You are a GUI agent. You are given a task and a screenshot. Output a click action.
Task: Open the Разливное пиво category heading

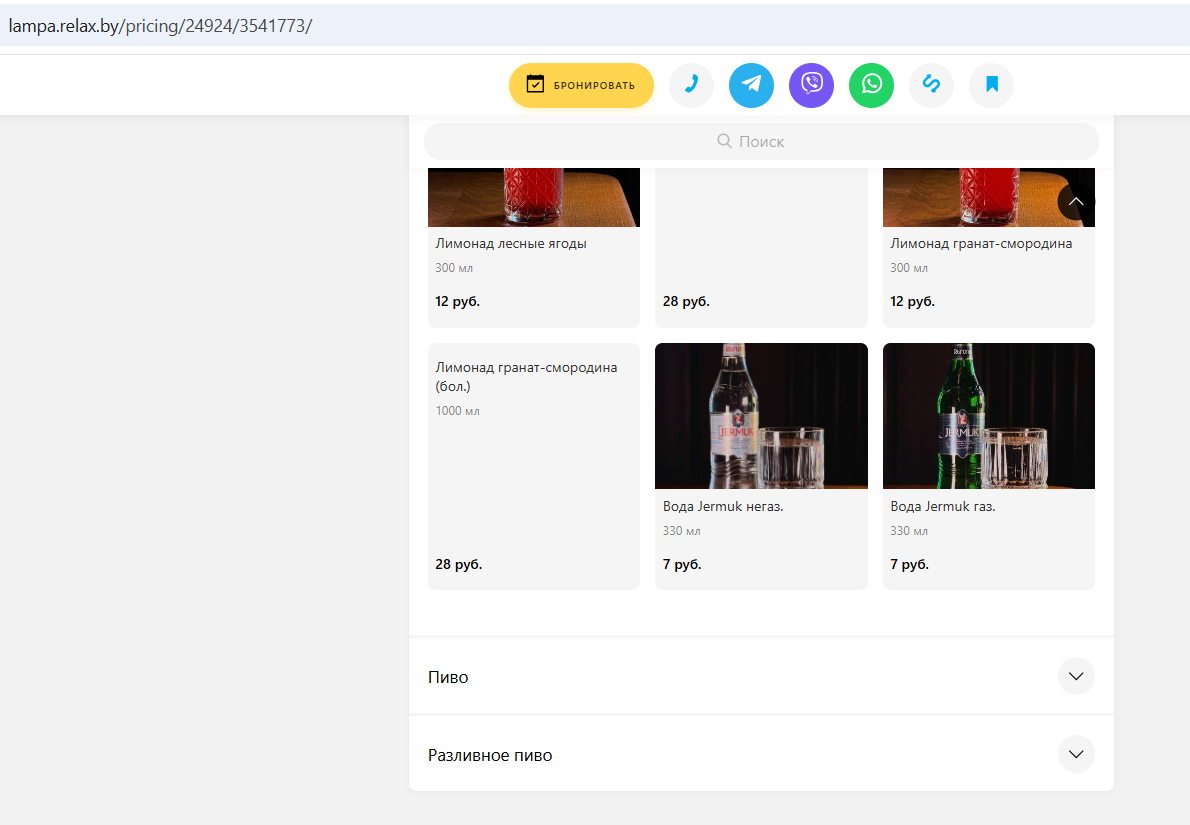click(490, 755)
